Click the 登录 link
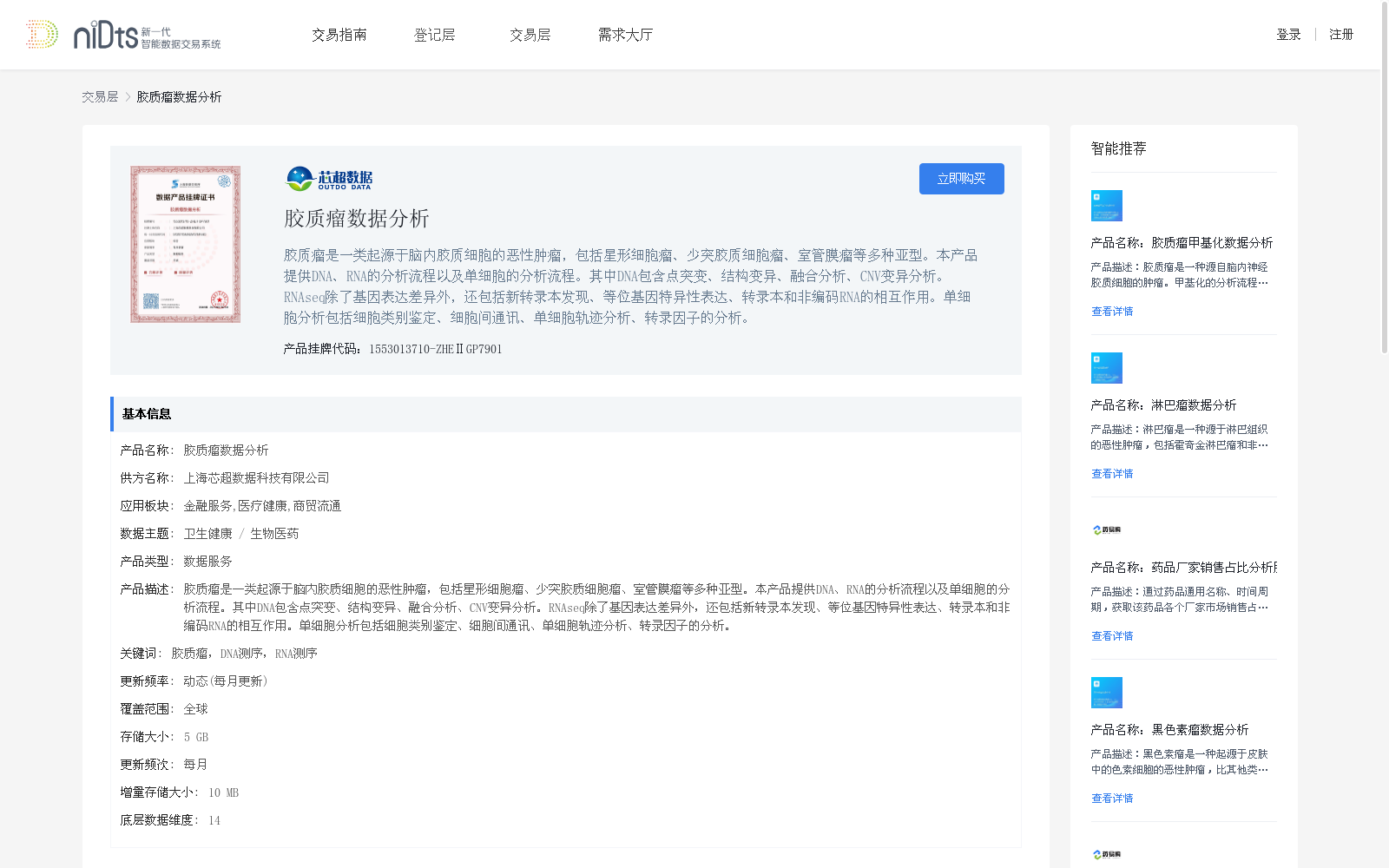Viewport: 1389px width, 868px height. (1288, 35)
